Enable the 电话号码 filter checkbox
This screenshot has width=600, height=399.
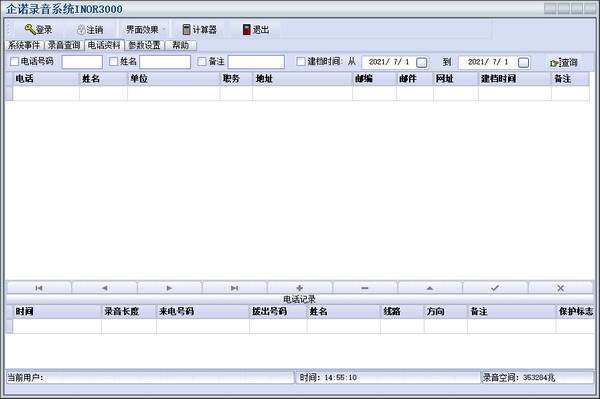(x=15, y=61)
